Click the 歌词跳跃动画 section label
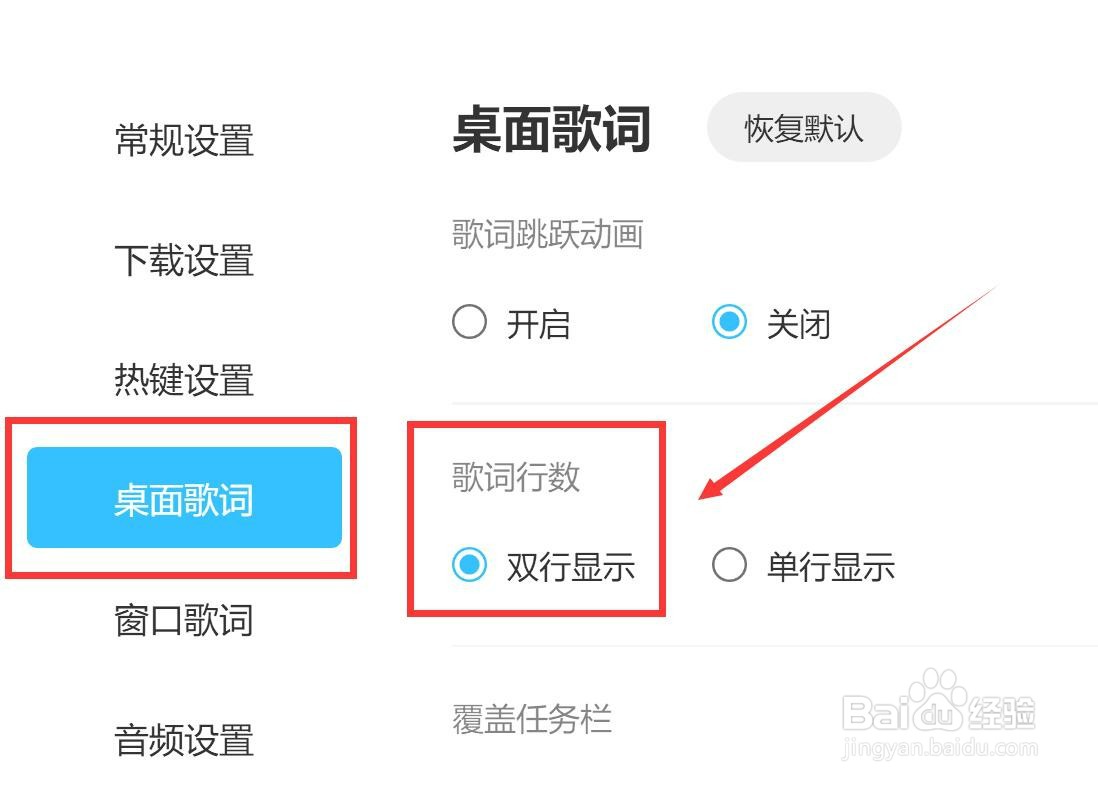The image size is (1098, 785). tap(548, 234)
